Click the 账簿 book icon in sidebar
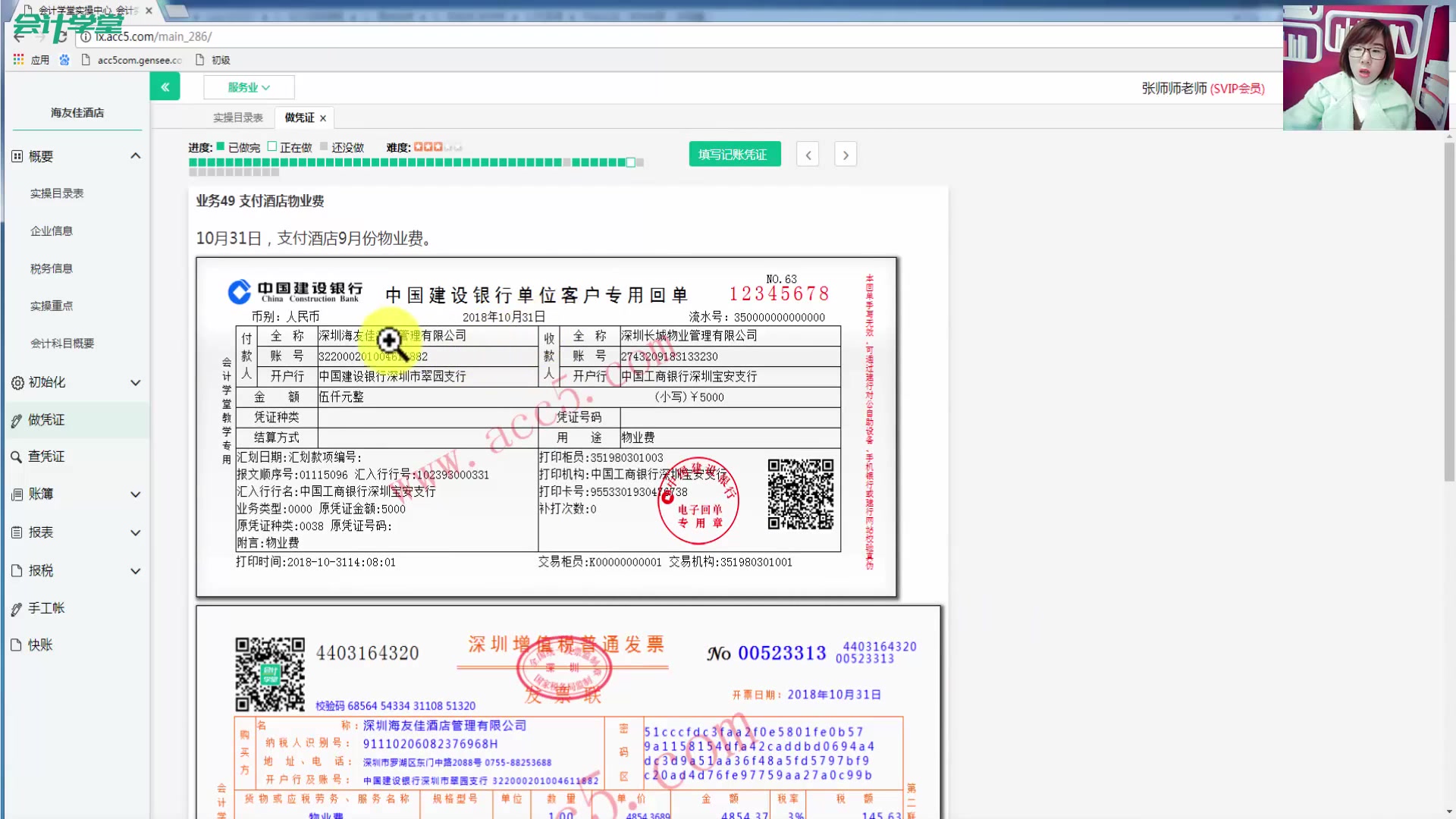 click(17, 494)
